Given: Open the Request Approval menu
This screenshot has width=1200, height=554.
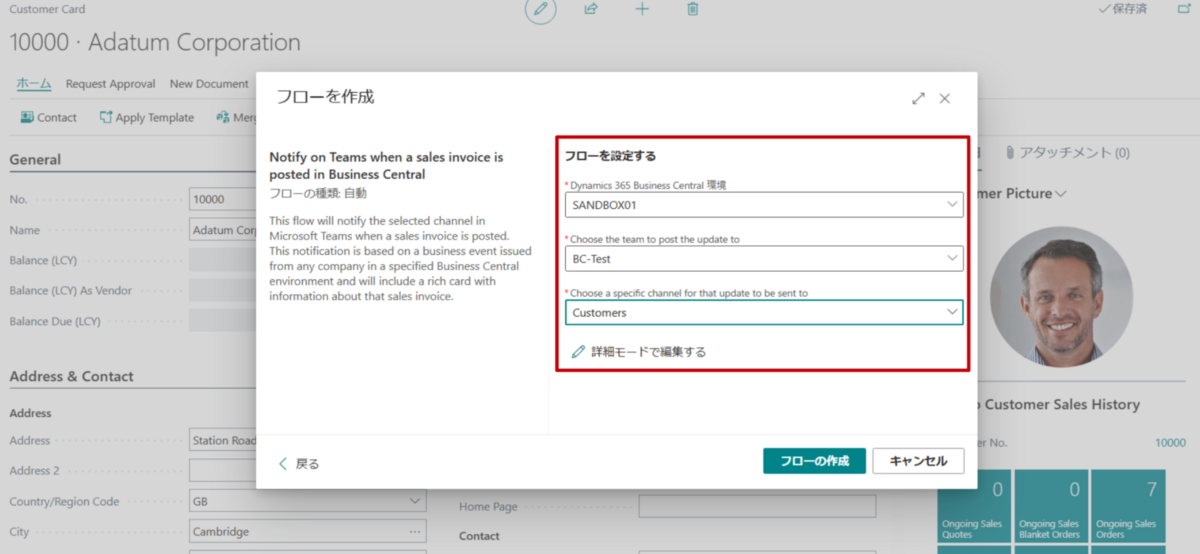Looking at the screenshot, I should (x=110, y=84).
